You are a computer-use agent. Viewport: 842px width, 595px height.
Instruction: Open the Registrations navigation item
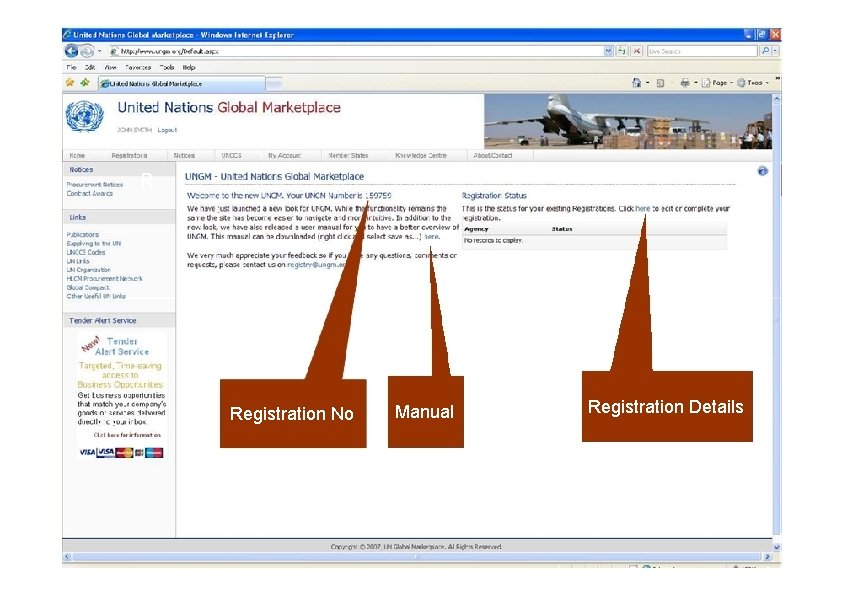[x=129, y=155]
